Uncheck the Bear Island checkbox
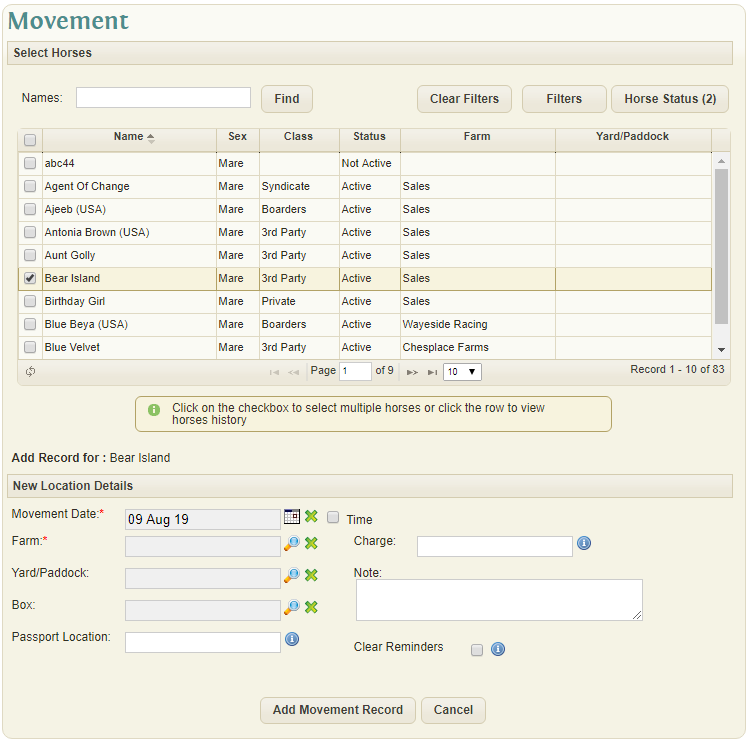This screenshot has height=748, width=751. coord(30,278)
